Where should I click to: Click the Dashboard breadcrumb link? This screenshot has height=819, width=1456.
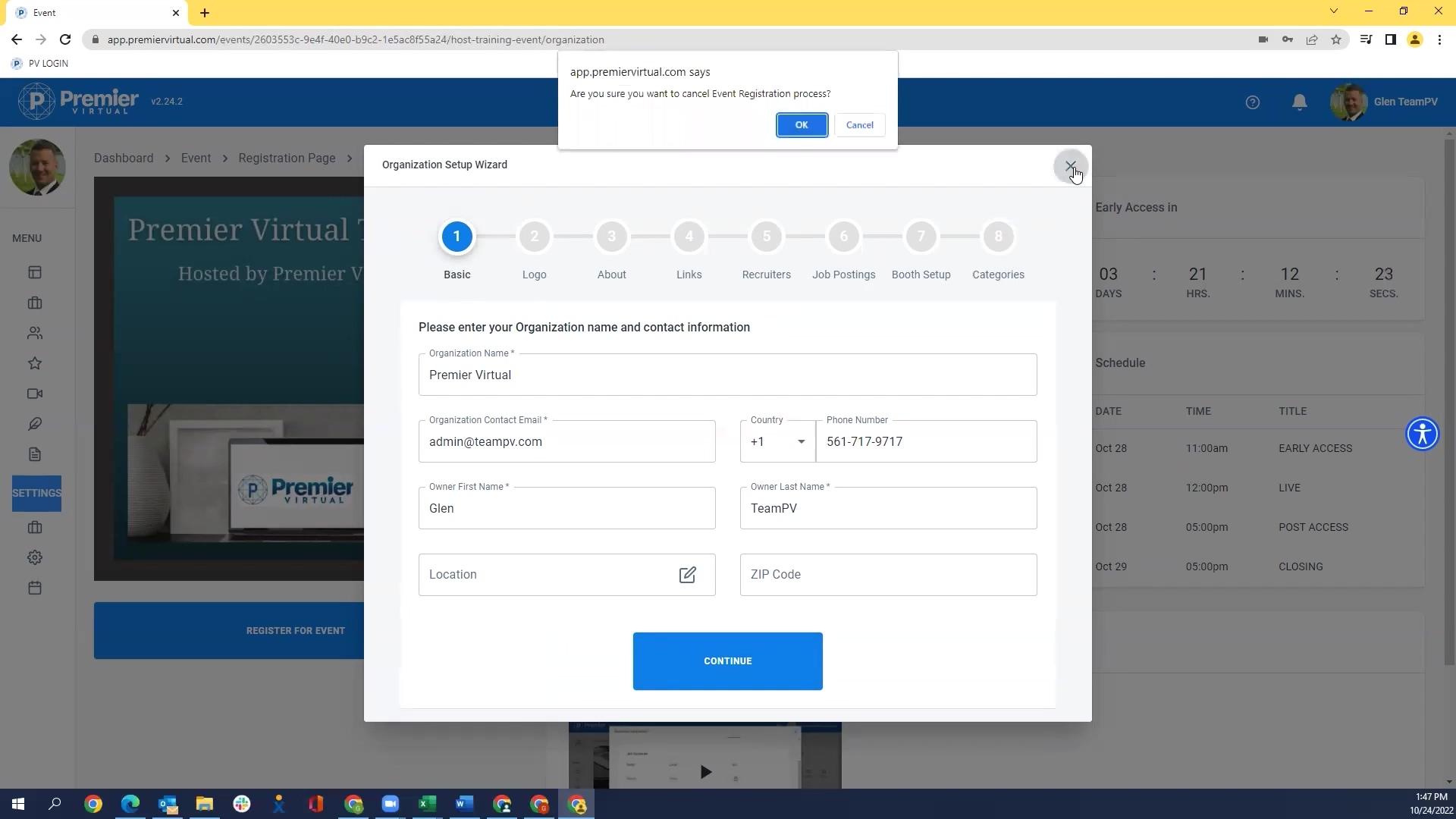[124, 158]
